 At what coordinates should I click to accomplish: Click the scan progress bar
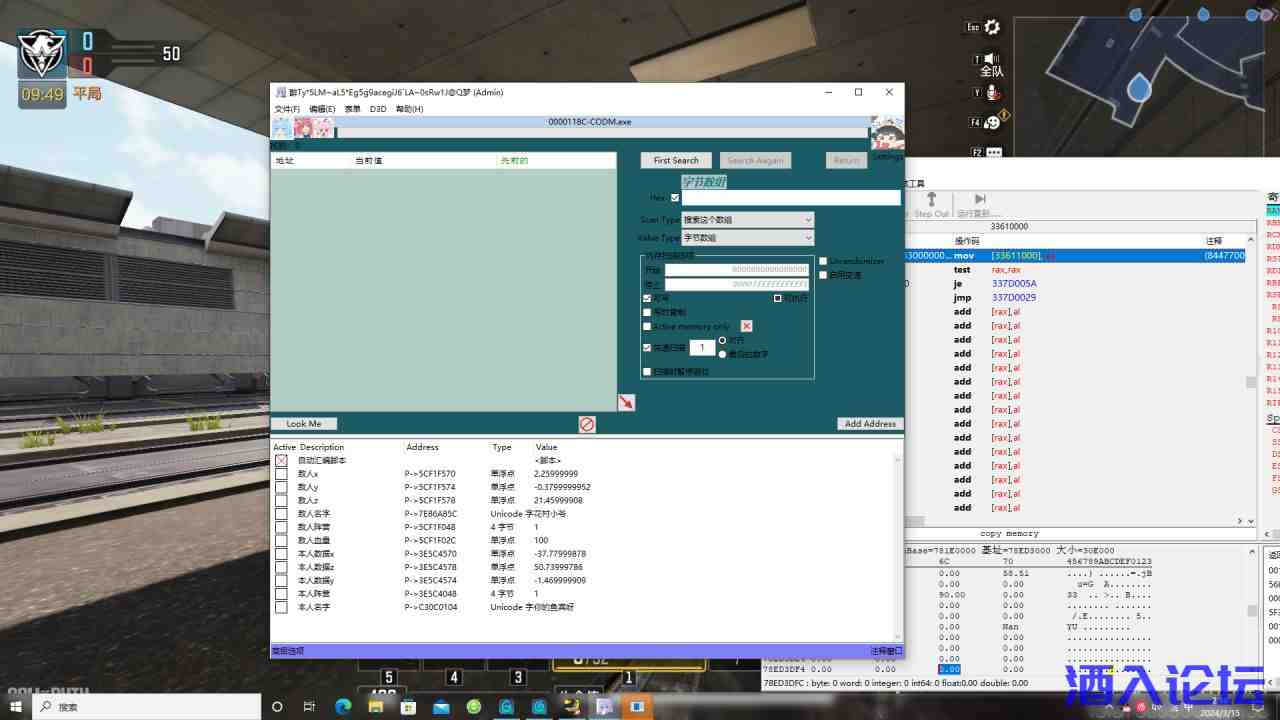pyautogui.click(x=602, y=132)
